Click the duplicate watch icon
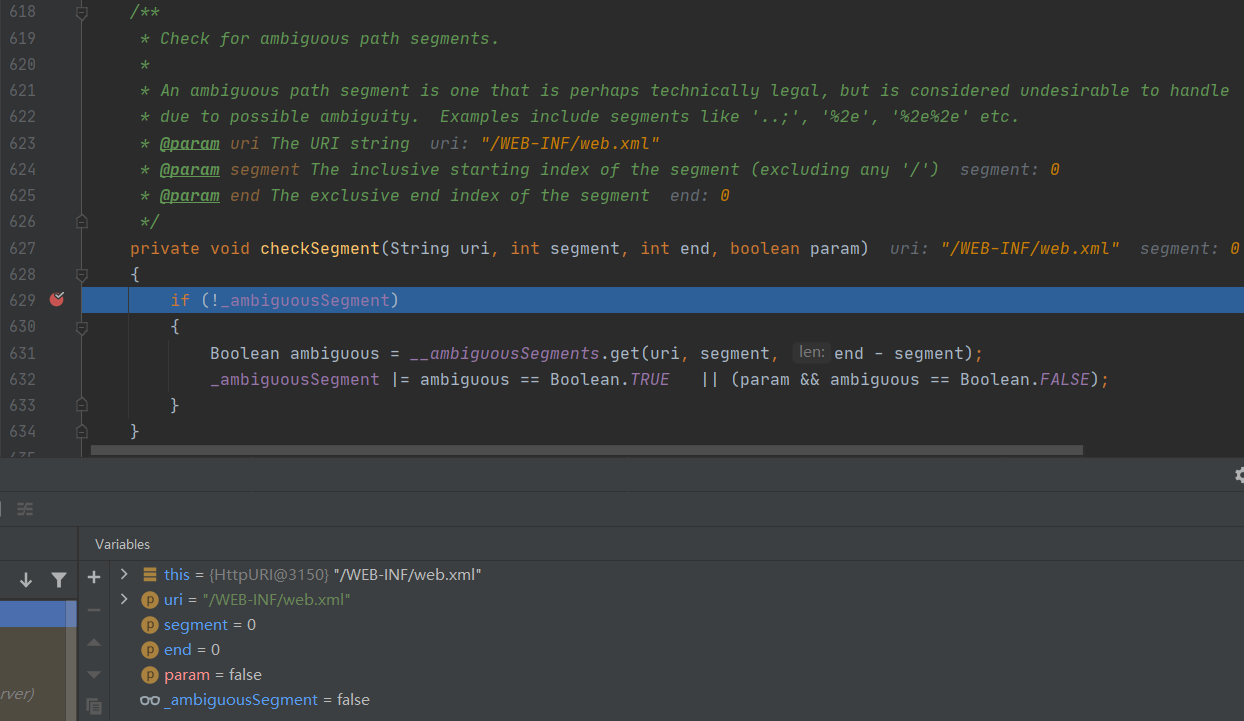Screen dimensions: 1244x721 94,706
